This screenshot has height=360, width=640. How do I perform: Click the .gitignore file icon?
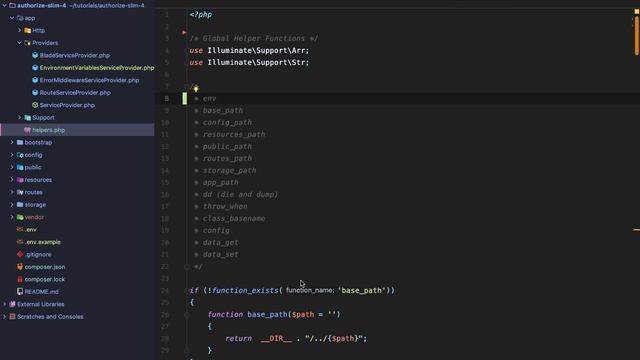(20, 254)
